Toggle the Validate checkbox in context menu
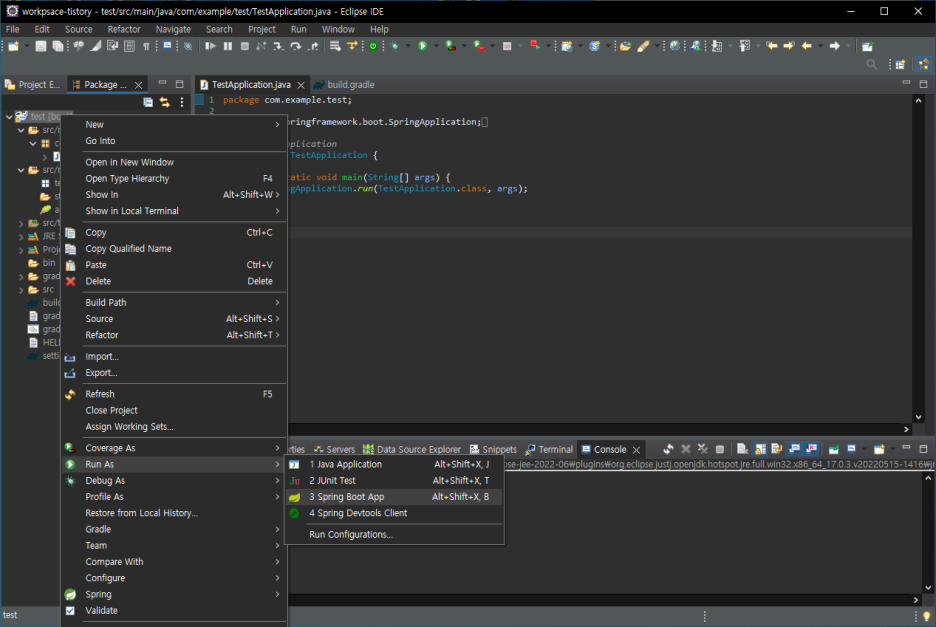 (70, 610)
